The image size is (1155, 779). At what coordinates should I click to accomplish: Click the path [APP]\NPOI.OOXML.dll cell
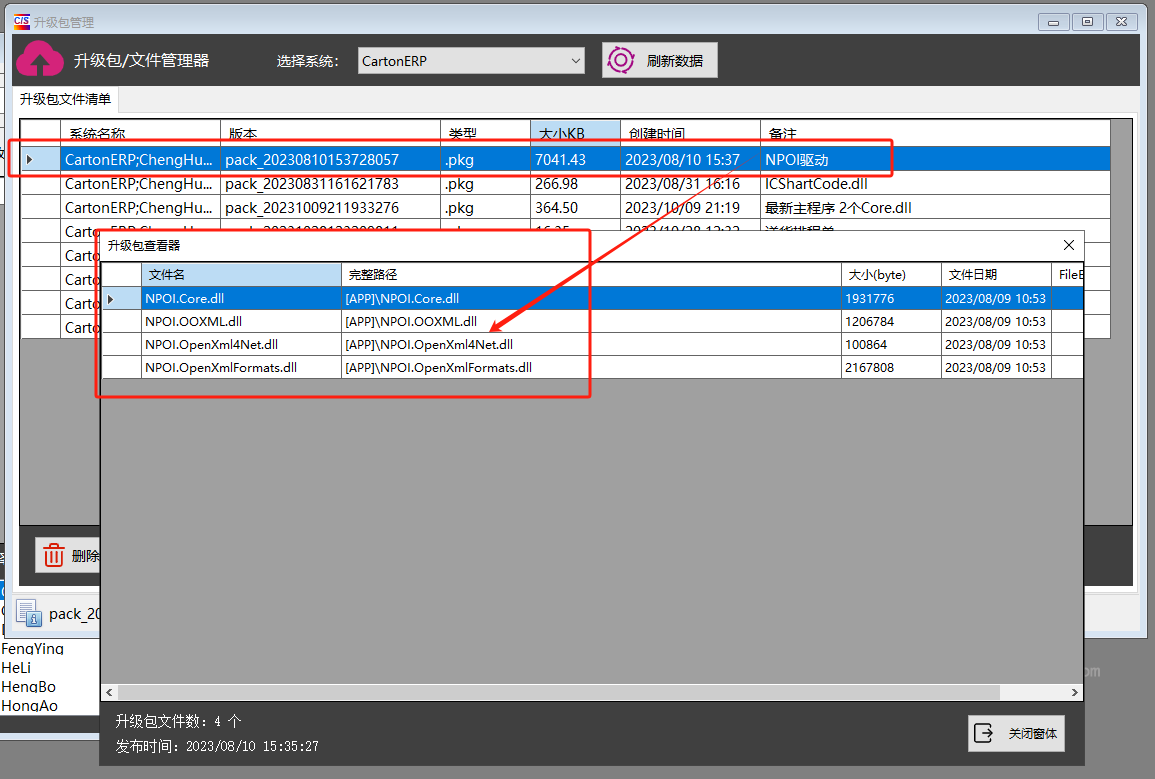coord(591,321)
